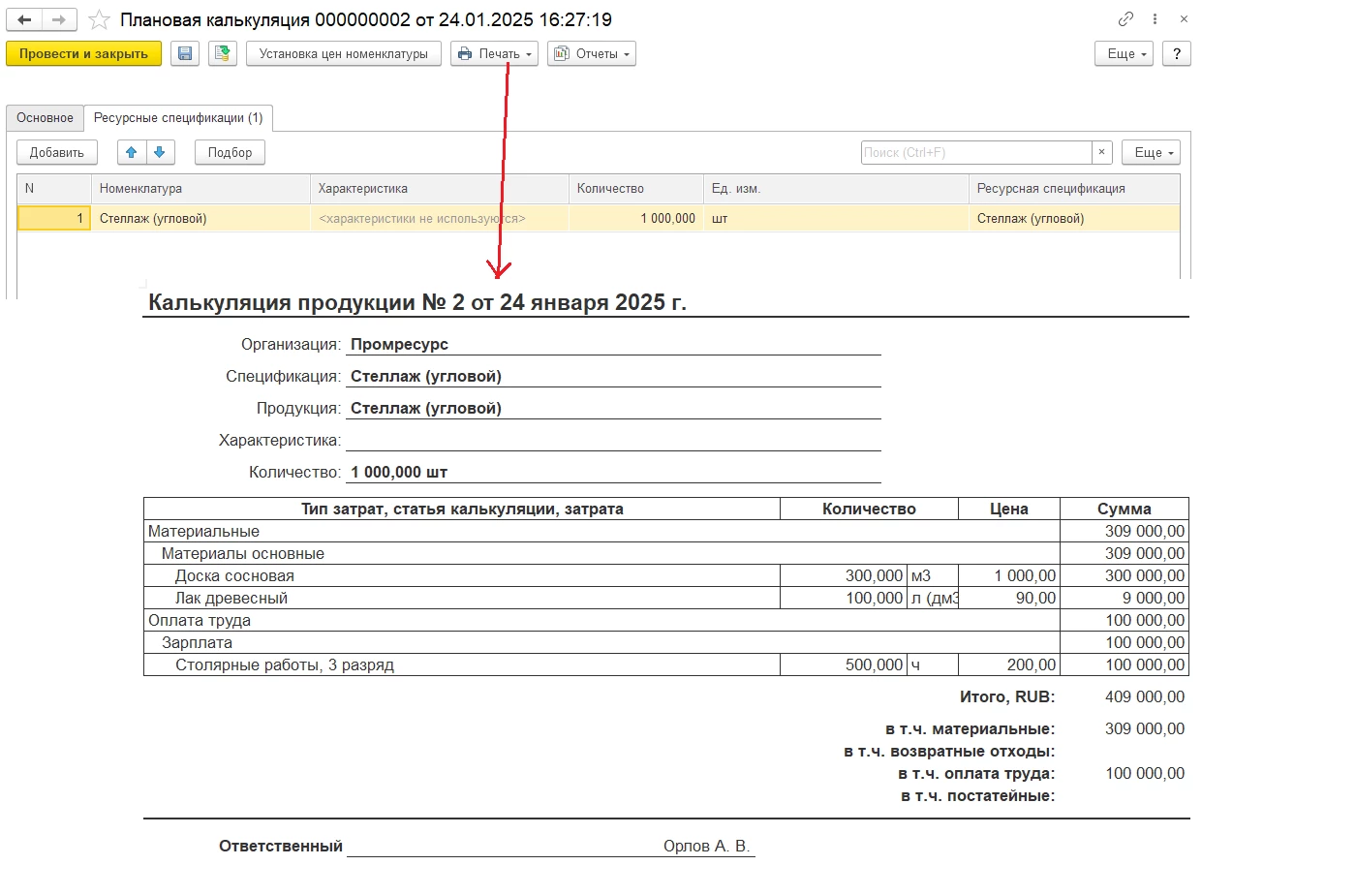Switch to the Основное tab
The width and height of the screenshot is (1356, 896).
pyautogui.click(x=45, y=118)
